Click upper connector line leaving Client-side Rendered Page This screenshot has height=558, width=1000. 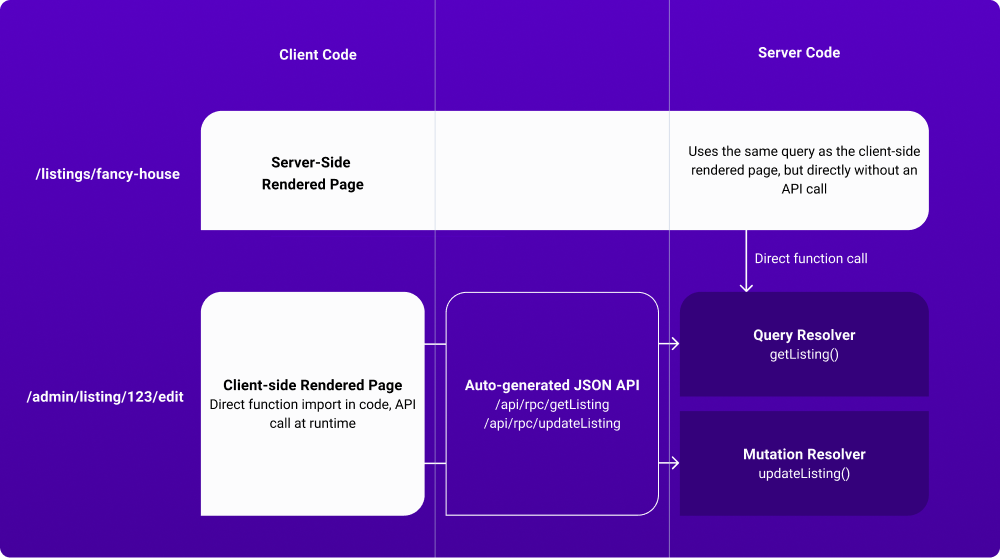435,344
